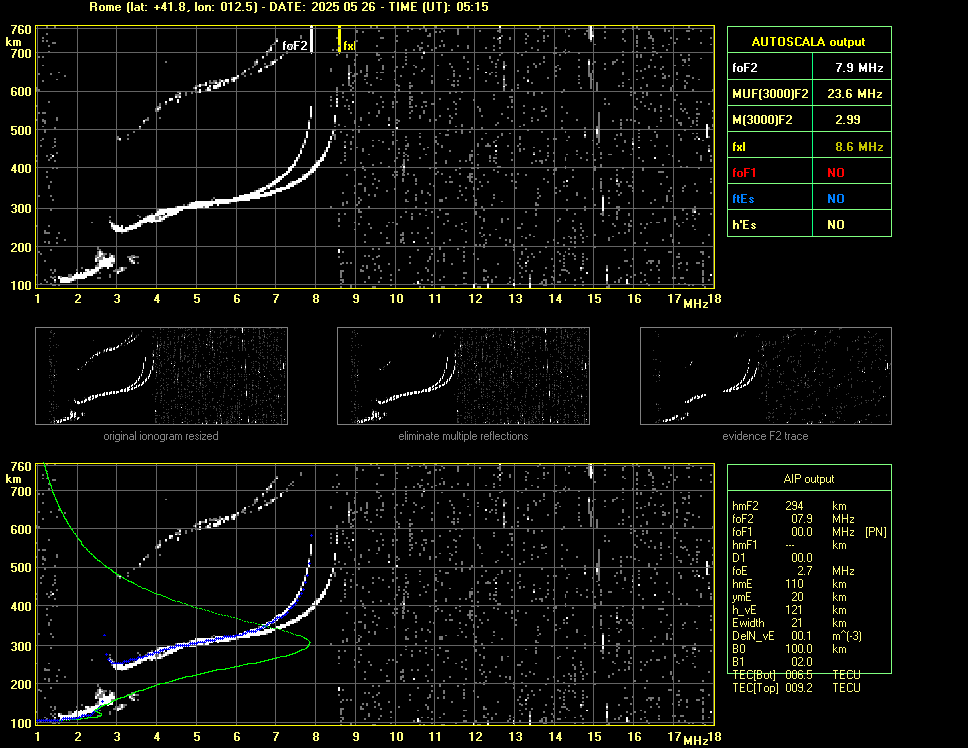Click the white foF2 marker label on top ionogram

click(x=294, y=46)
